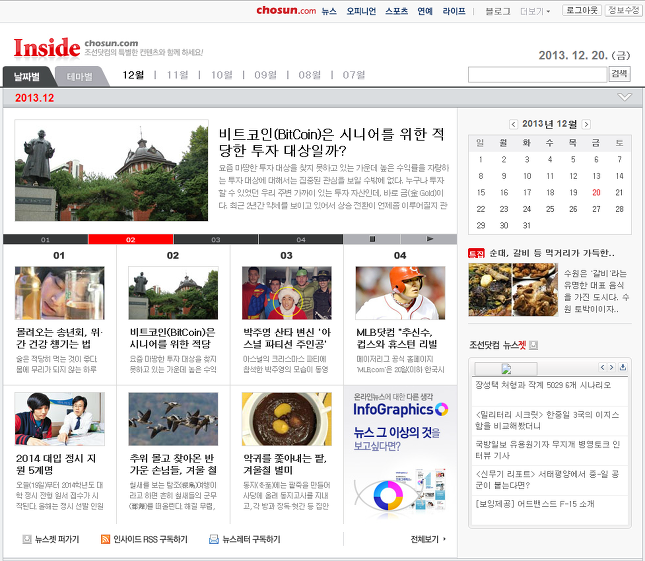The image size is (645, 561).
Task: Click the InfoGraphics banner
Action: tap(400, 454)
